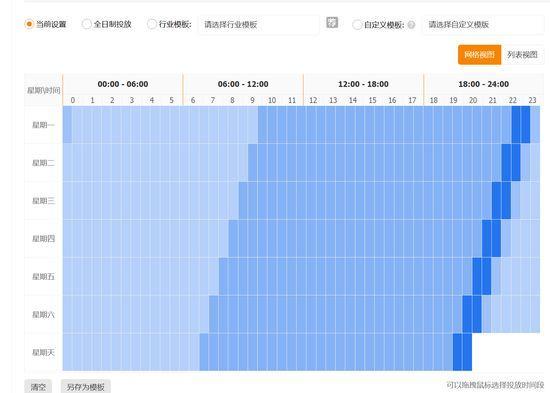Select the first half-hour cell in the 星期一 row

67,125
